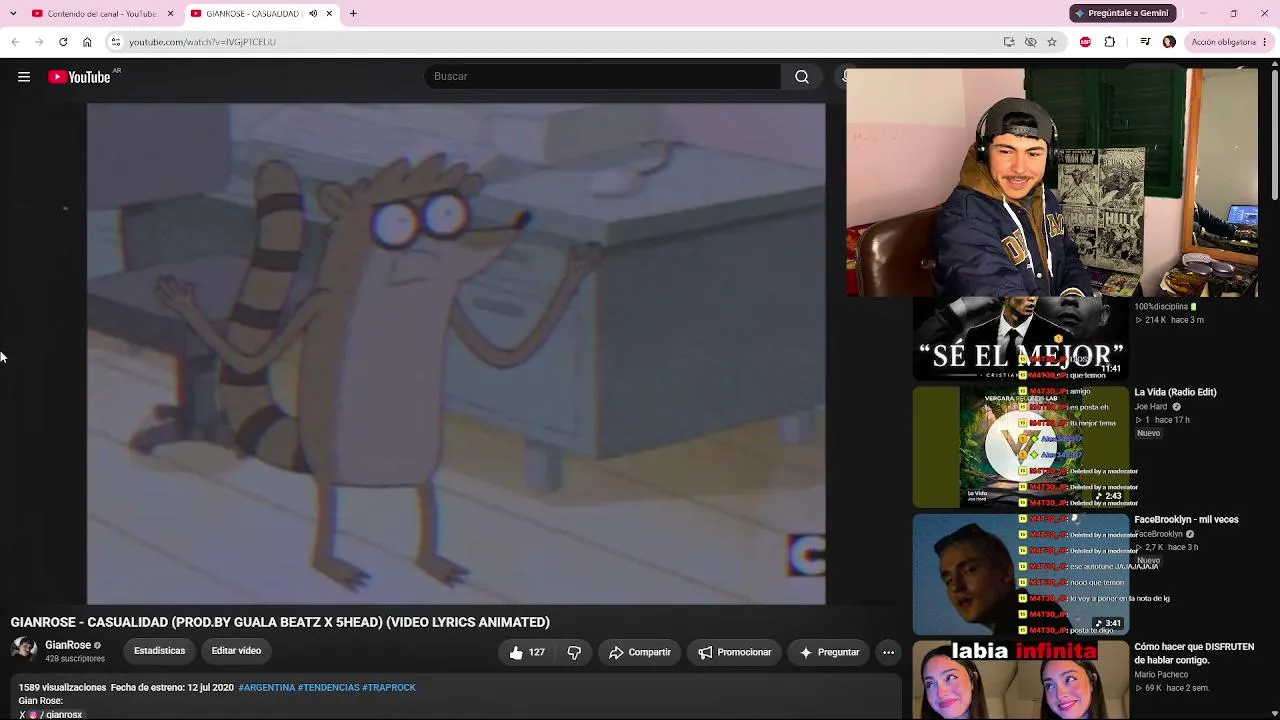The image size is (1280, 720).
Task: Click the Acción obligatoria button
Action: pos(1222,42)
